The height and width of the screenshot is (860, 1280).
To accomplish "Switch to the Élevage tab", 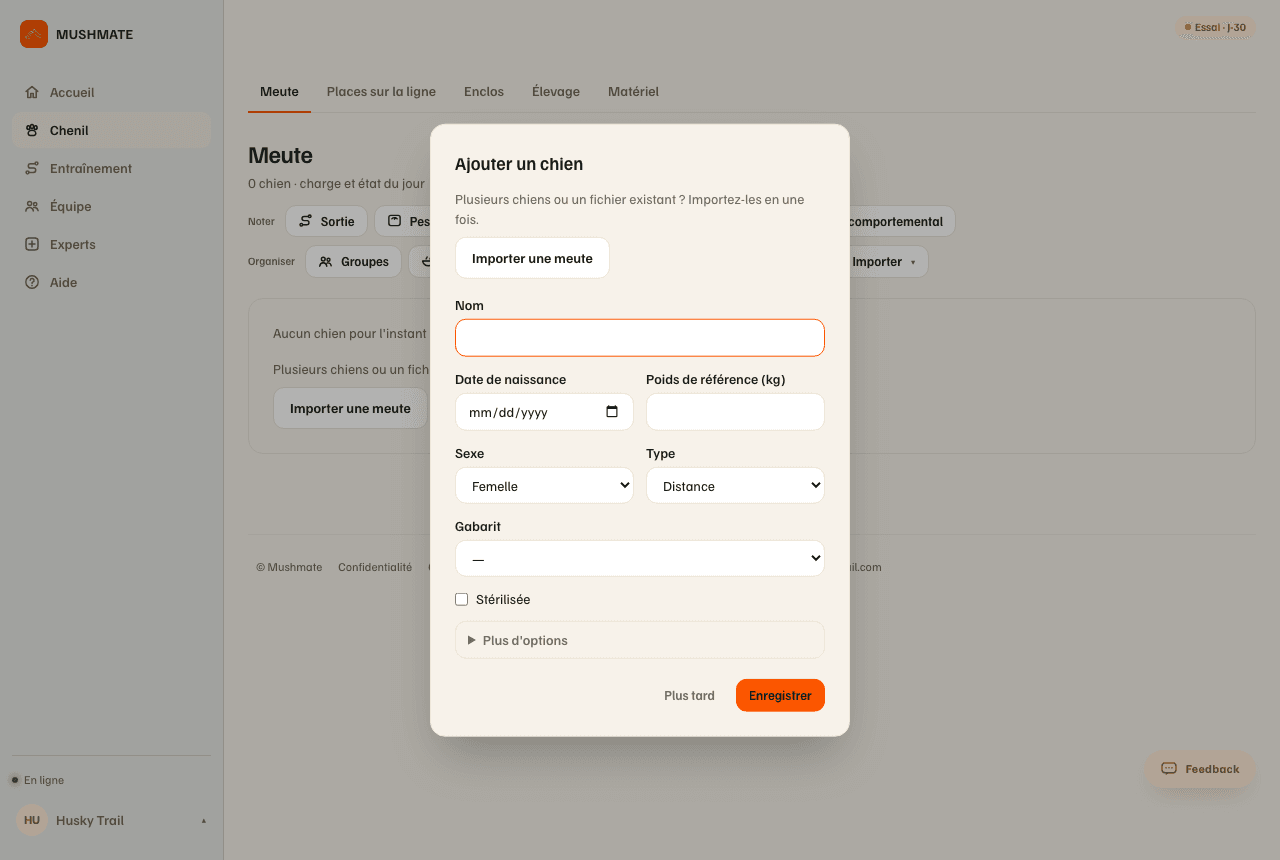I will pyautogui.click(x=556, y=92).
